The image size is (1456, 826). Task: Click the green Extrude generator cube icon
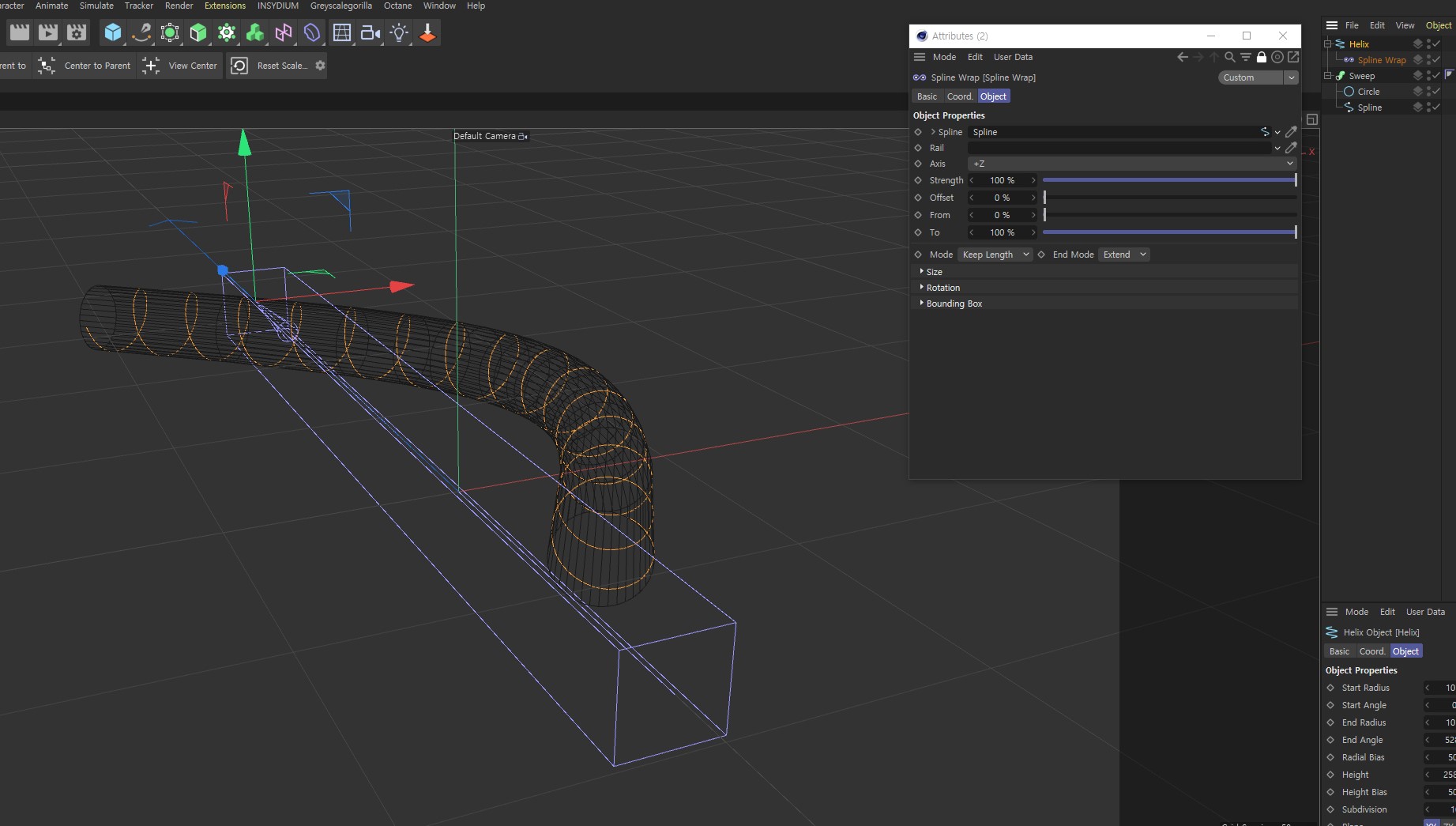(198, 32)
